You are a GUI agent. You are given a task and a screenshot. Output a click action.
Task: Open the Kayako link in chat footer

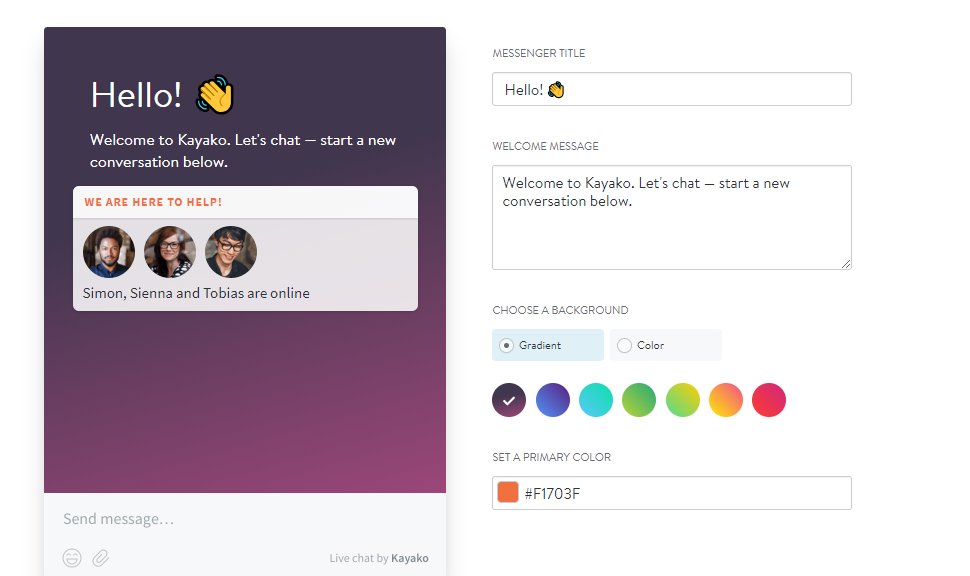click(410, 558)
